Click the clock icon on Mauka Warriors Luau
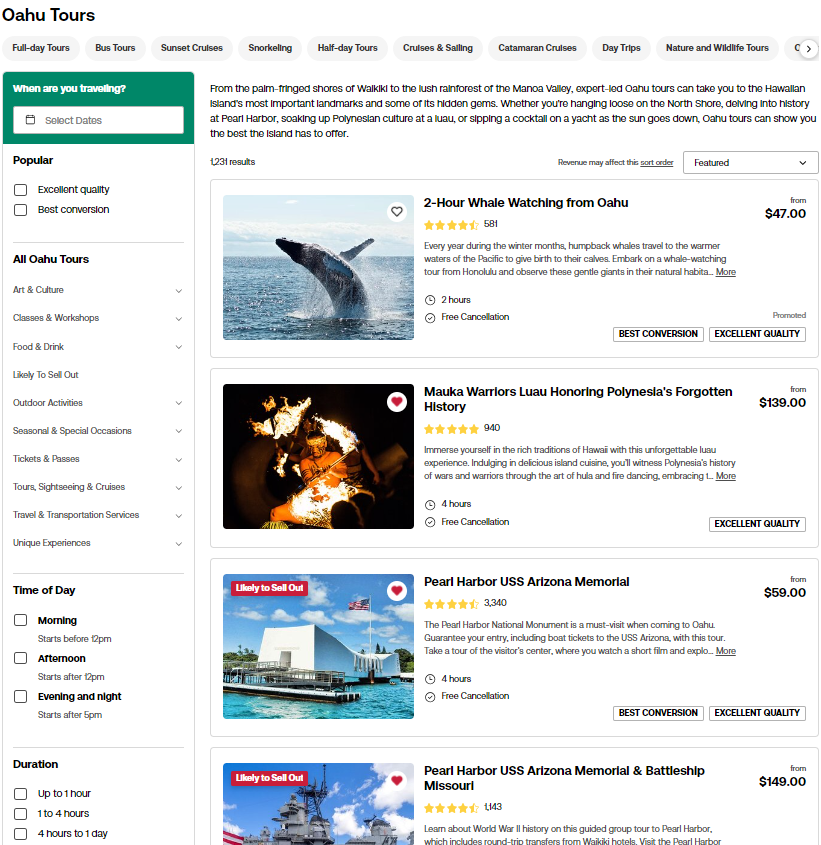 (430, 505)
